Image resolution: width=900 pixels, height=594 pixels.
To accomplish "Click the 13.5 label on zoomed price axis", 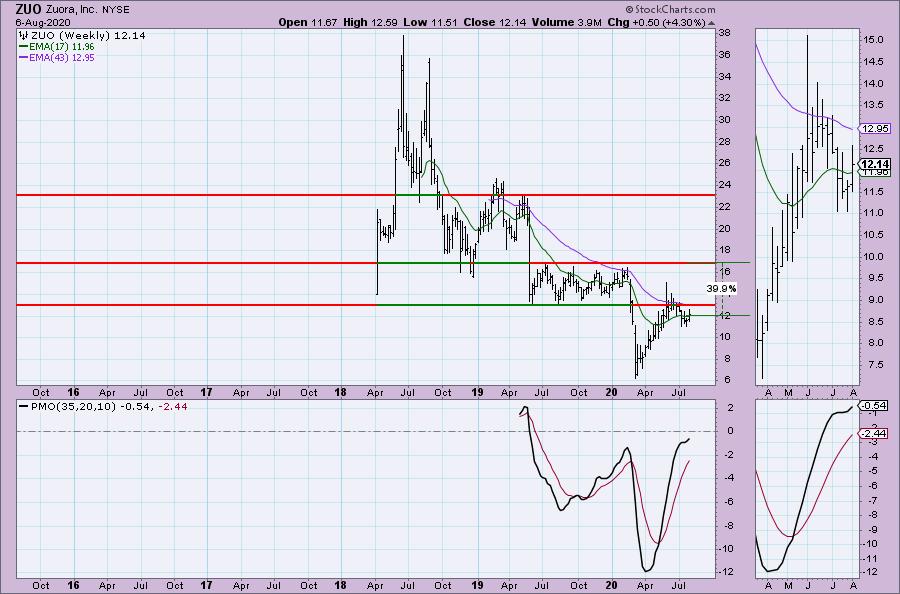I will tap(873, 105).
